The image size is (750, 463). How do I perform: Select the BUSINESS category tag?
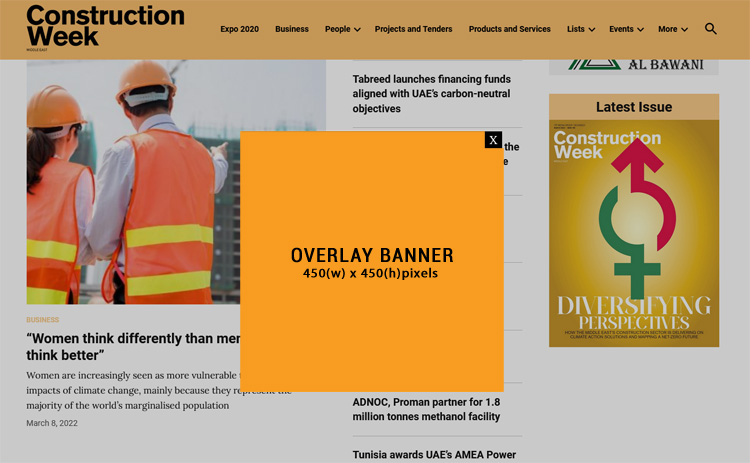coord(43,320)
